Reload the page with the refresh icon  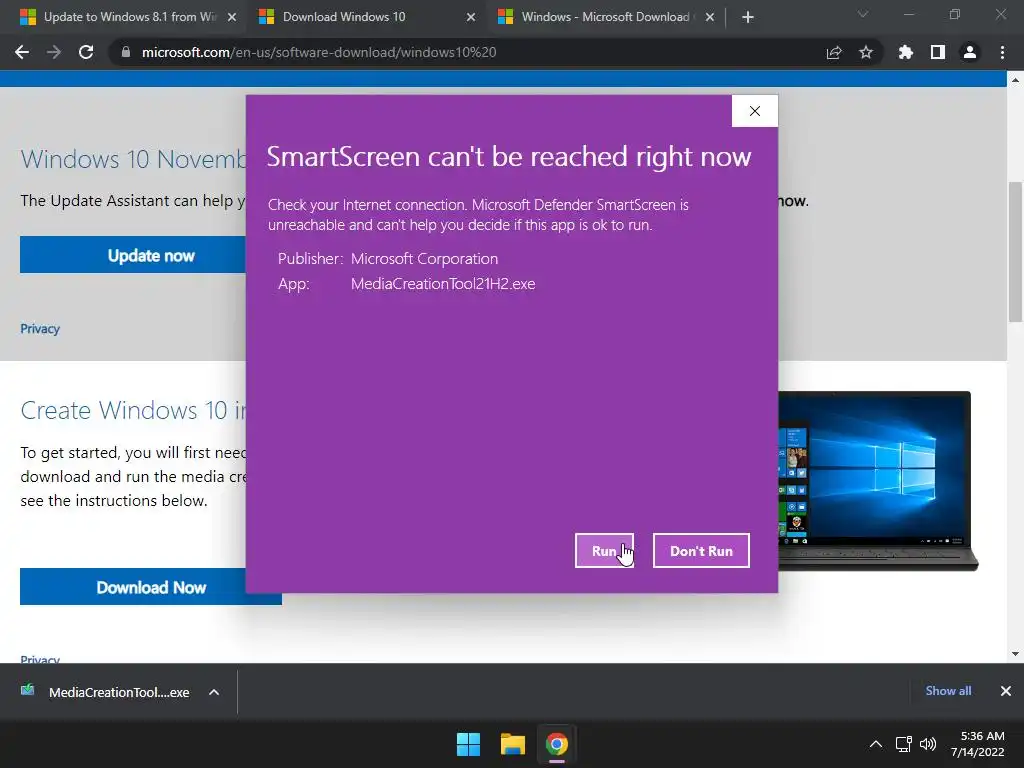click(x=86, y=52)
